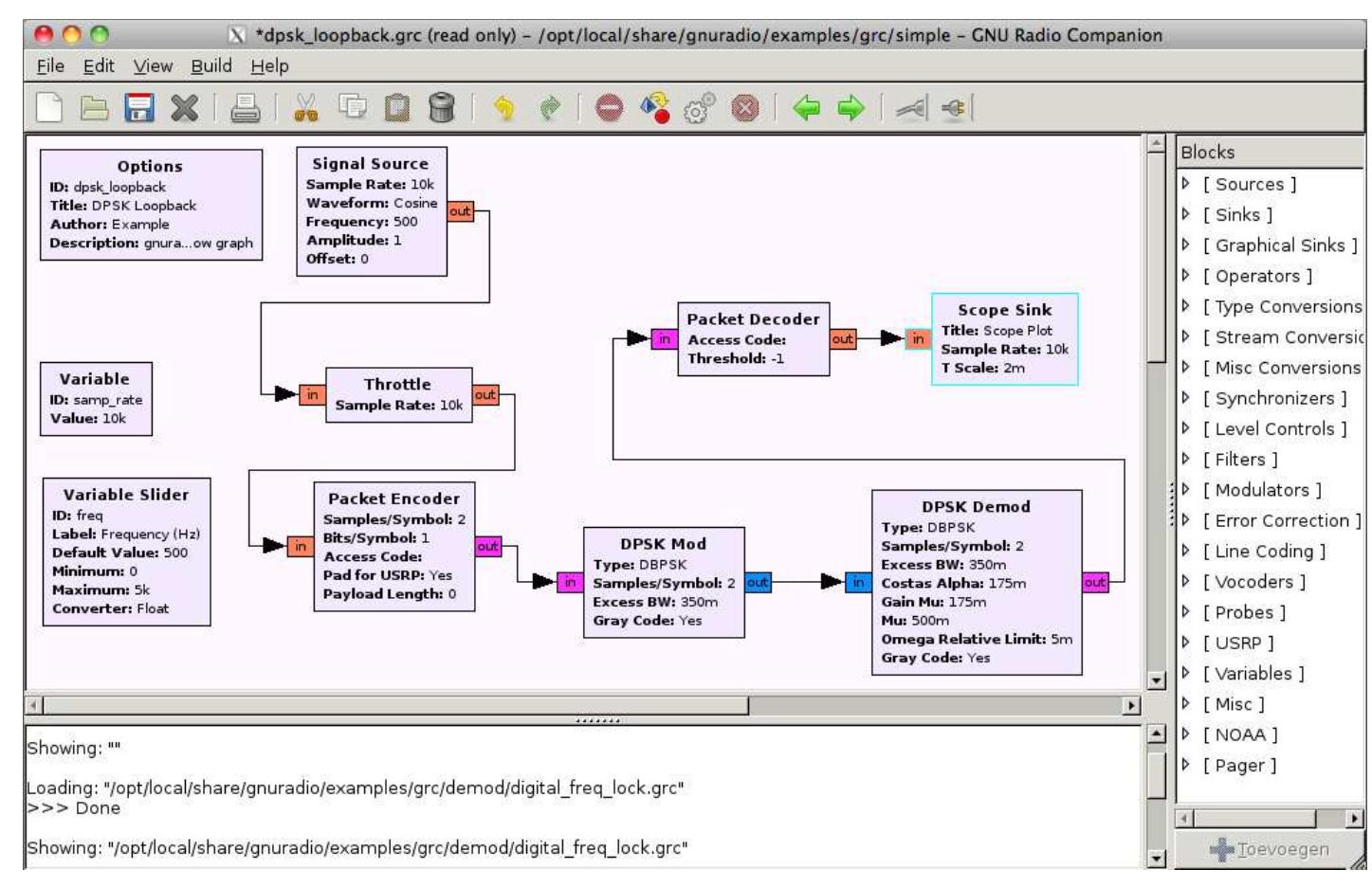Expand the Sinks category
The image size is (1372, 888).
pos(1185,214)
